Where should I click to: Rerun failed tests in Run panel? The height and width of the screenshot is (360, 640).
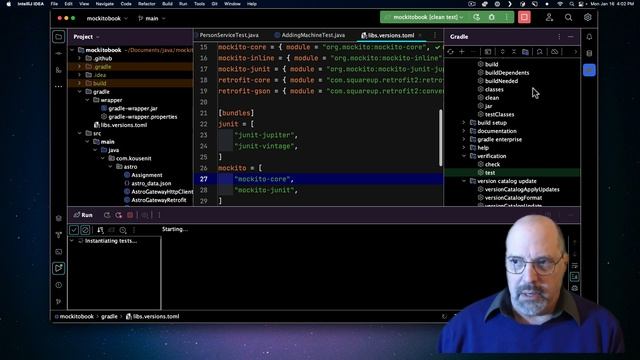point(118,215)
